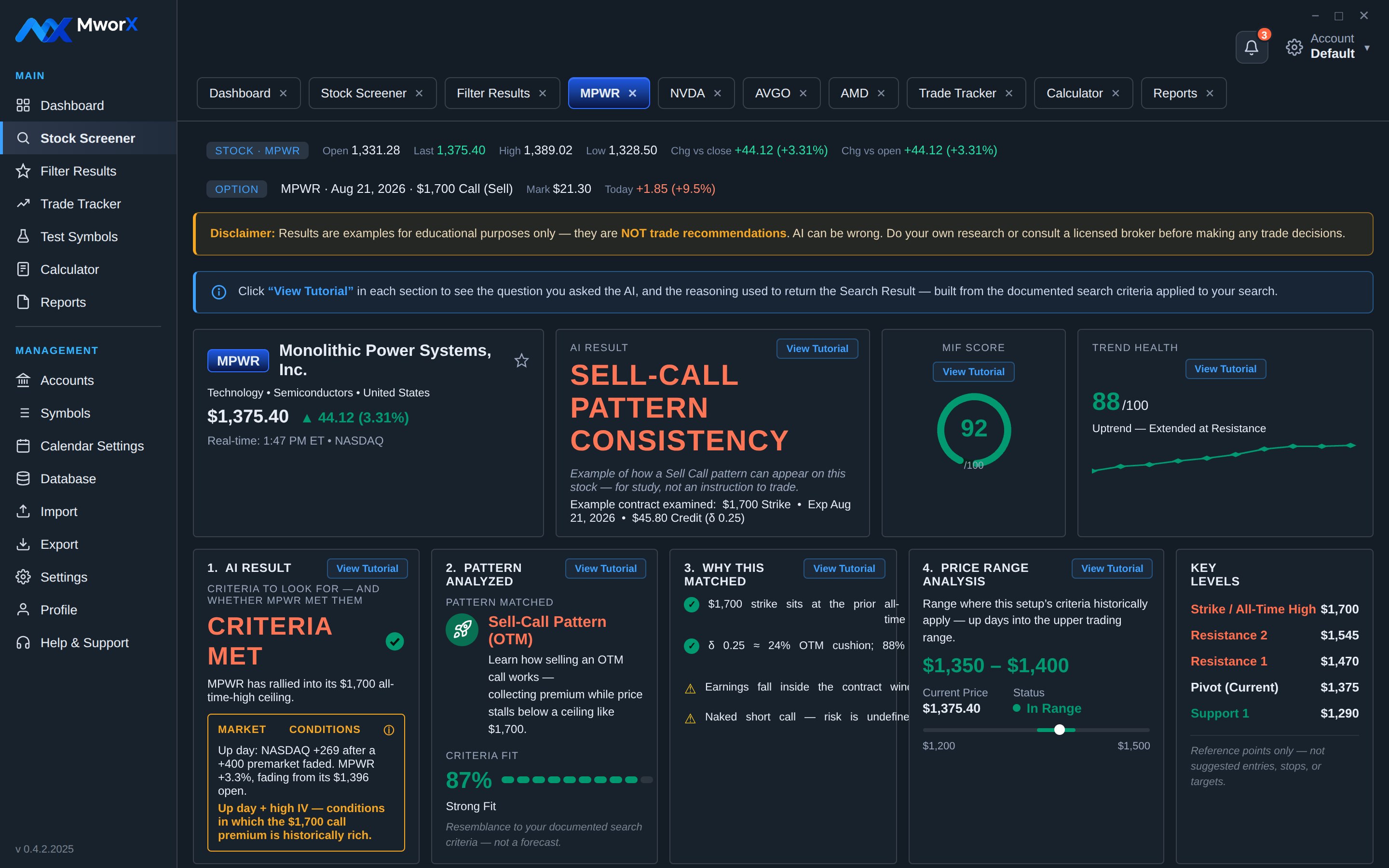
Task: Open notifications bell with 3 badge
Action: point(1252,47)
